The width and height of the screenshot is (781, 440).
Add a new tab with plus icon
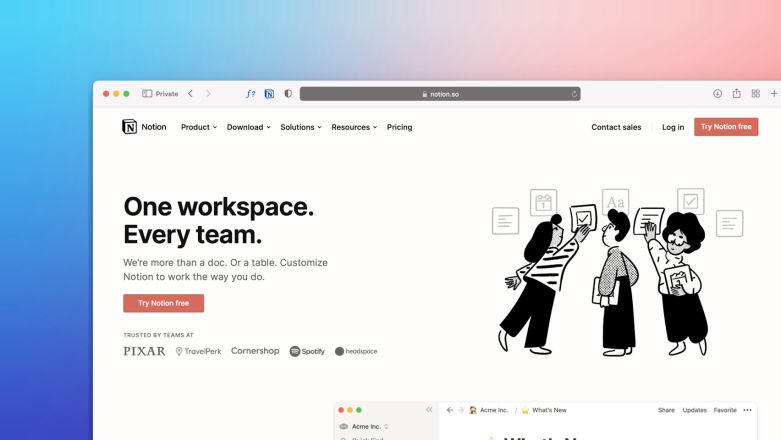coord(773,94)
